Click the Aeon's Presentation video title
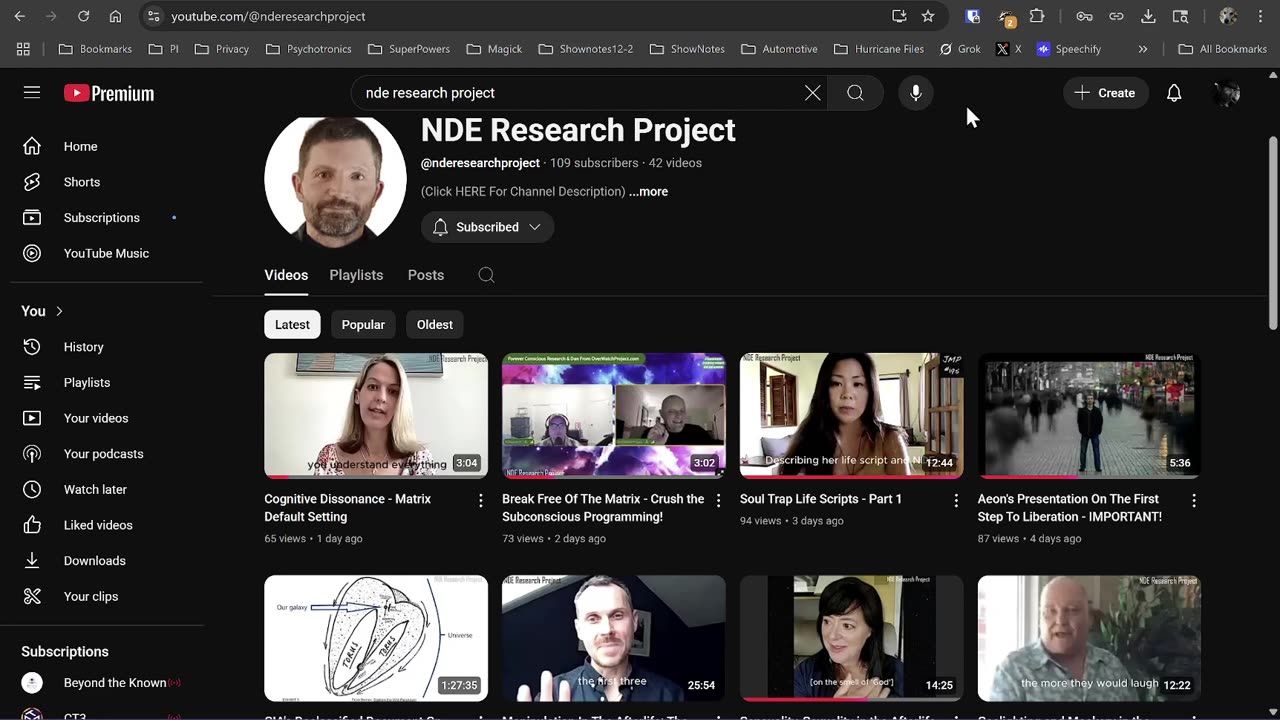 click(x=1070, y=508)
